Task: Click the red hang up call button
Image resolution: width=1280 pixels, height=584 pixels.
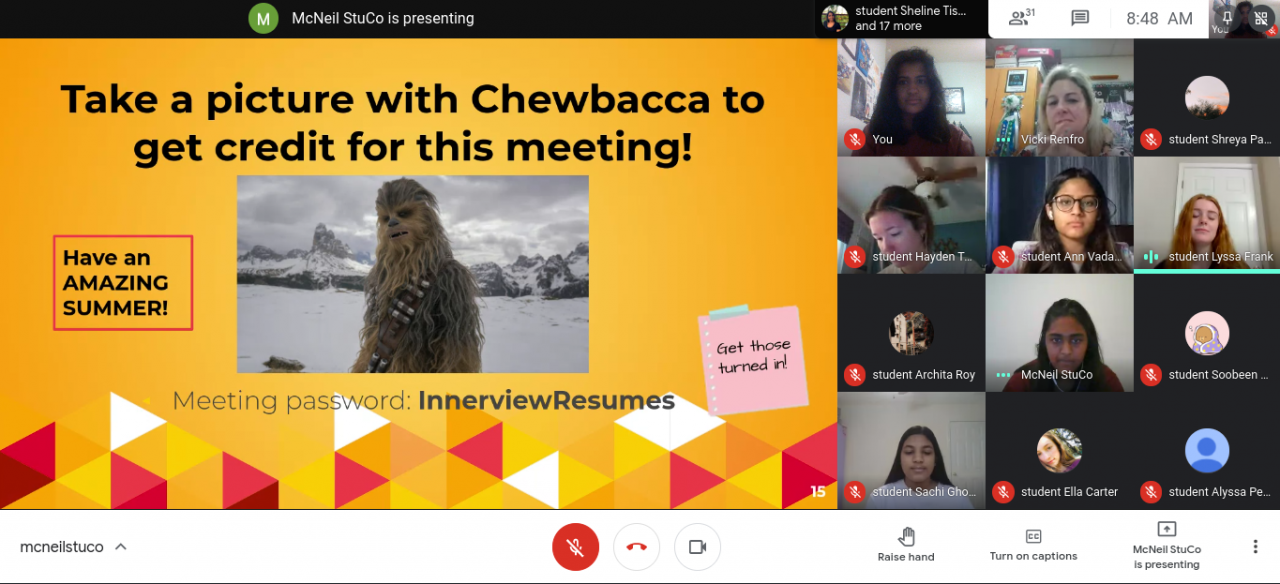Action: 636,547
